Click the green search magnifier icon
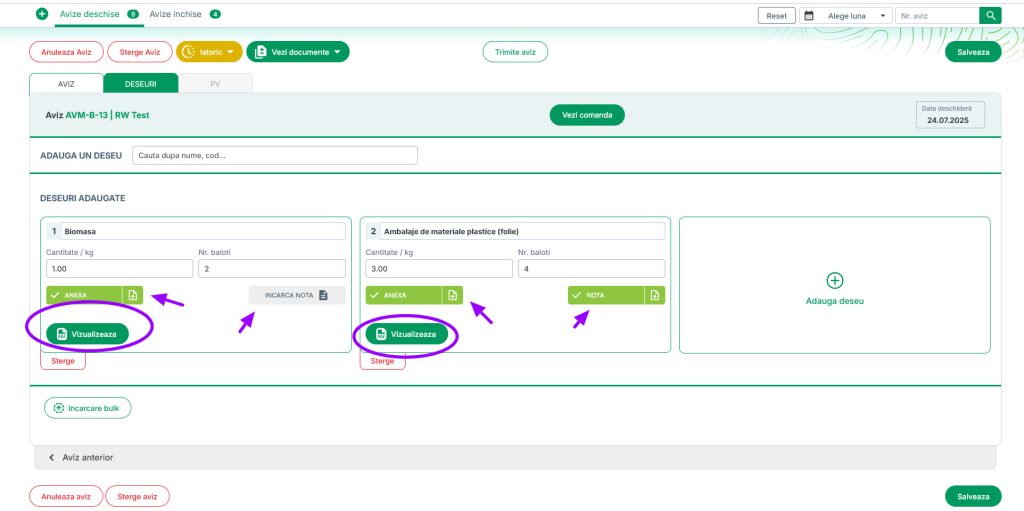 (x=990, y=16)
